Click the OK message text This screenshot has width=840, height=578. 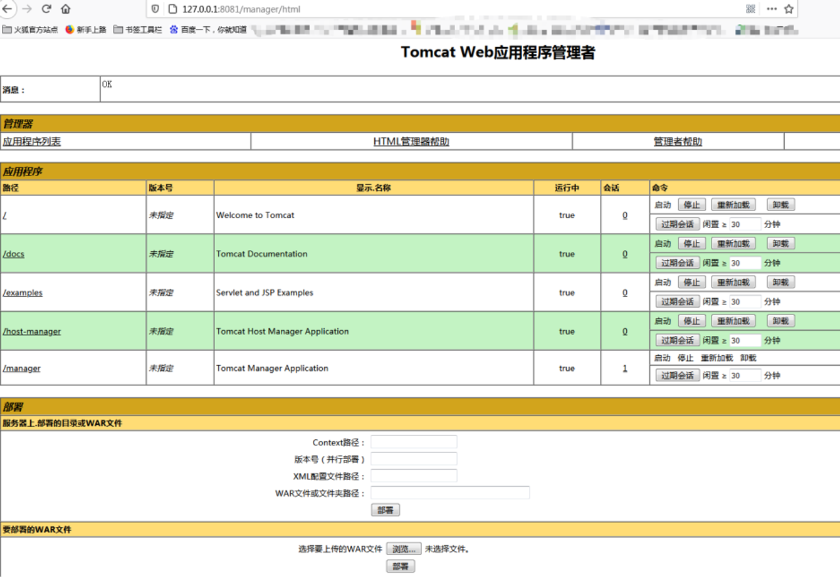[x=107, y=84]
